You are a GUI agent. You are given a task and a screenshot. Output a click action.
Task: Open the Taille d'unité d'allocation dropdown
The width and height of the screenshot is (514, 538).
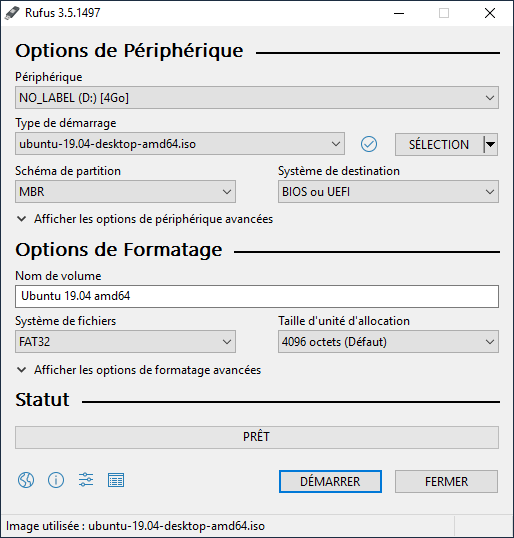388,342
